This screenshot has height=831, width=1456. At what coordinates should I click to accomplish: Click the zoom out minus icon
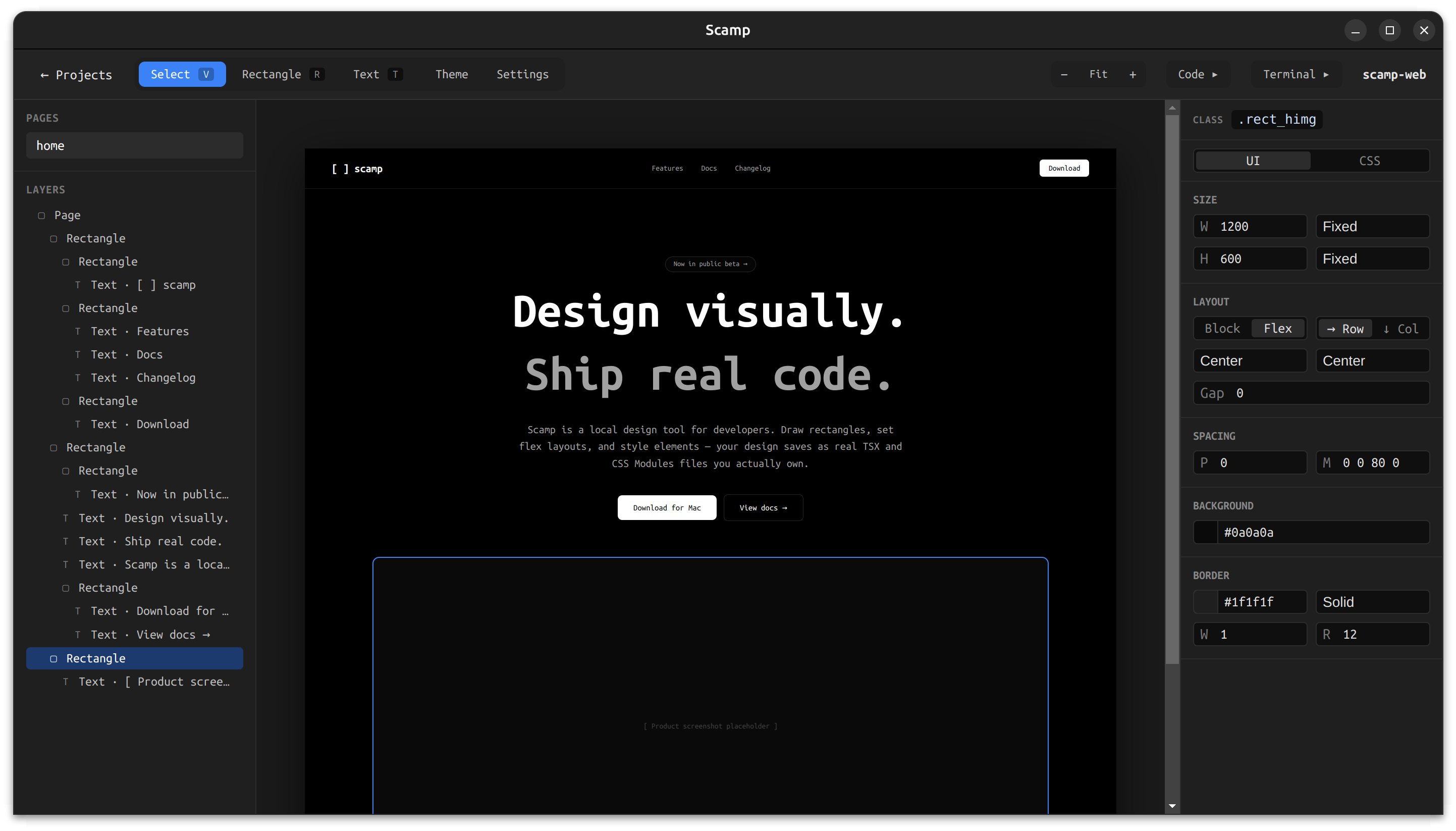(1063, 74)
